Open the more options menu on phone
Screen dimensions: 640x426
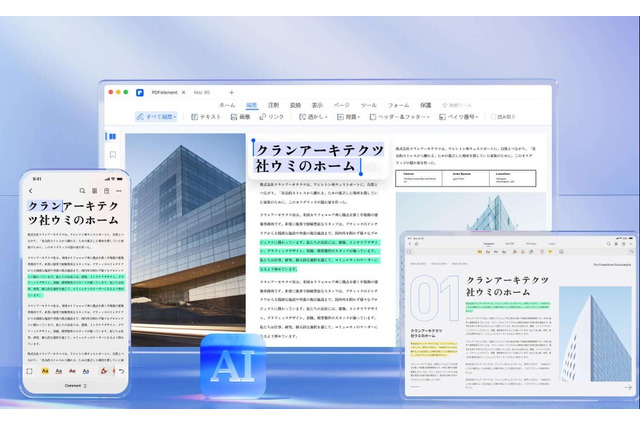coord(119,191)
